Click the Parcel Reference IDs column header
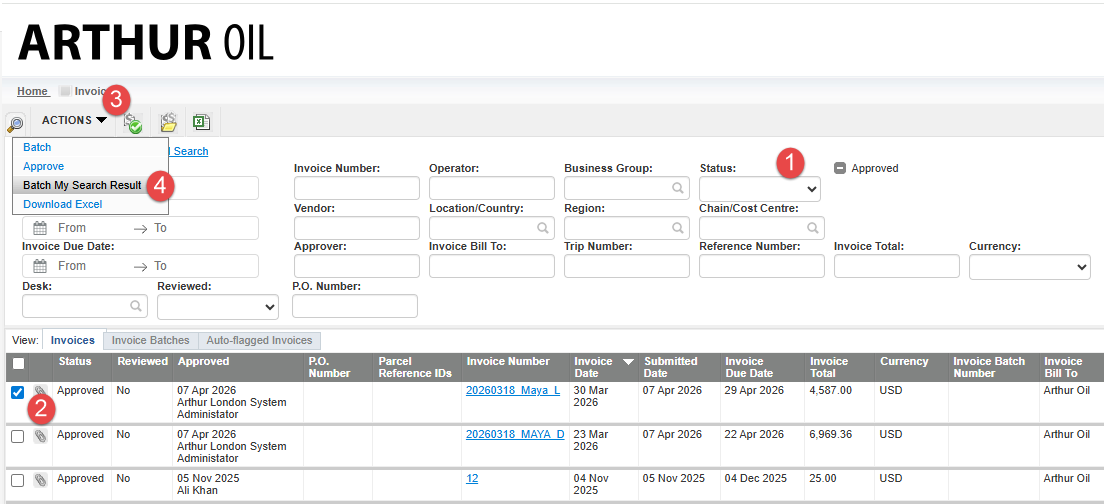This screenshot has height=504, width=1104. click(415, 367)
